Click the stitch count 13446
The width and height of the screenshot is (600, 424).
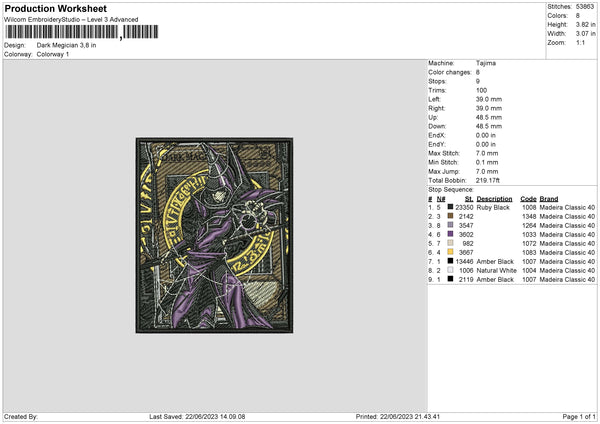tap(464, 262)
